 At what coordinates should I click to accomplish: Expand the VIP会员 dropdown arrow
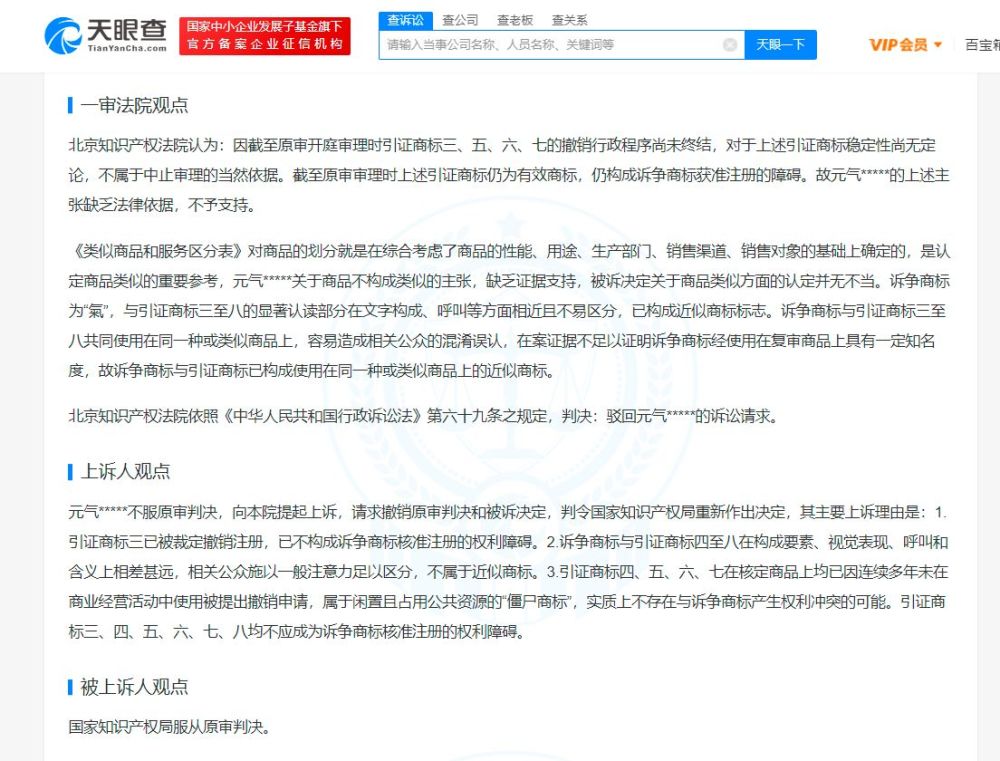pos(938,45)
